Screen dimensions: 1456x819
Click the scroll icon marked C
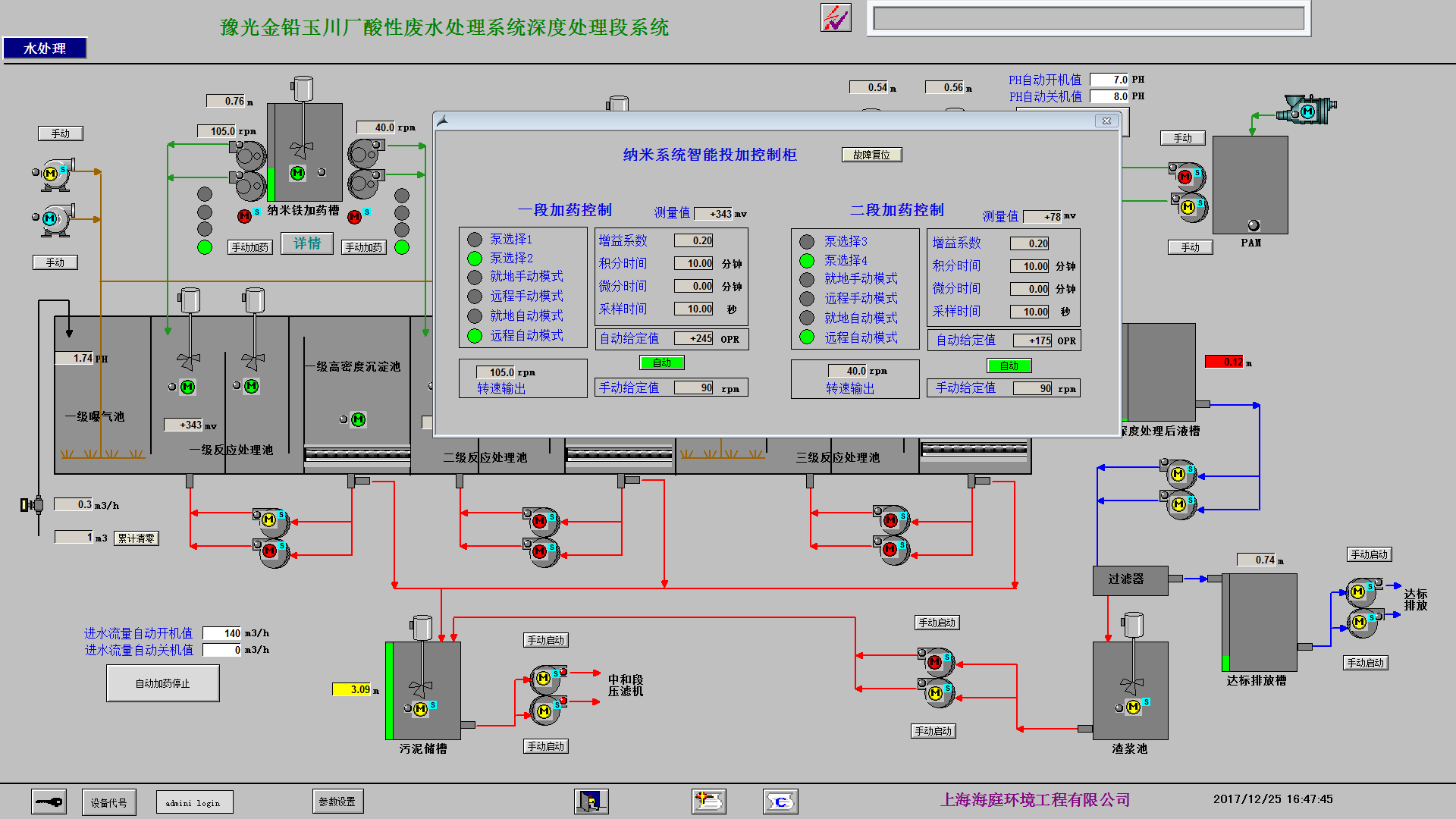tap(780, 801)
